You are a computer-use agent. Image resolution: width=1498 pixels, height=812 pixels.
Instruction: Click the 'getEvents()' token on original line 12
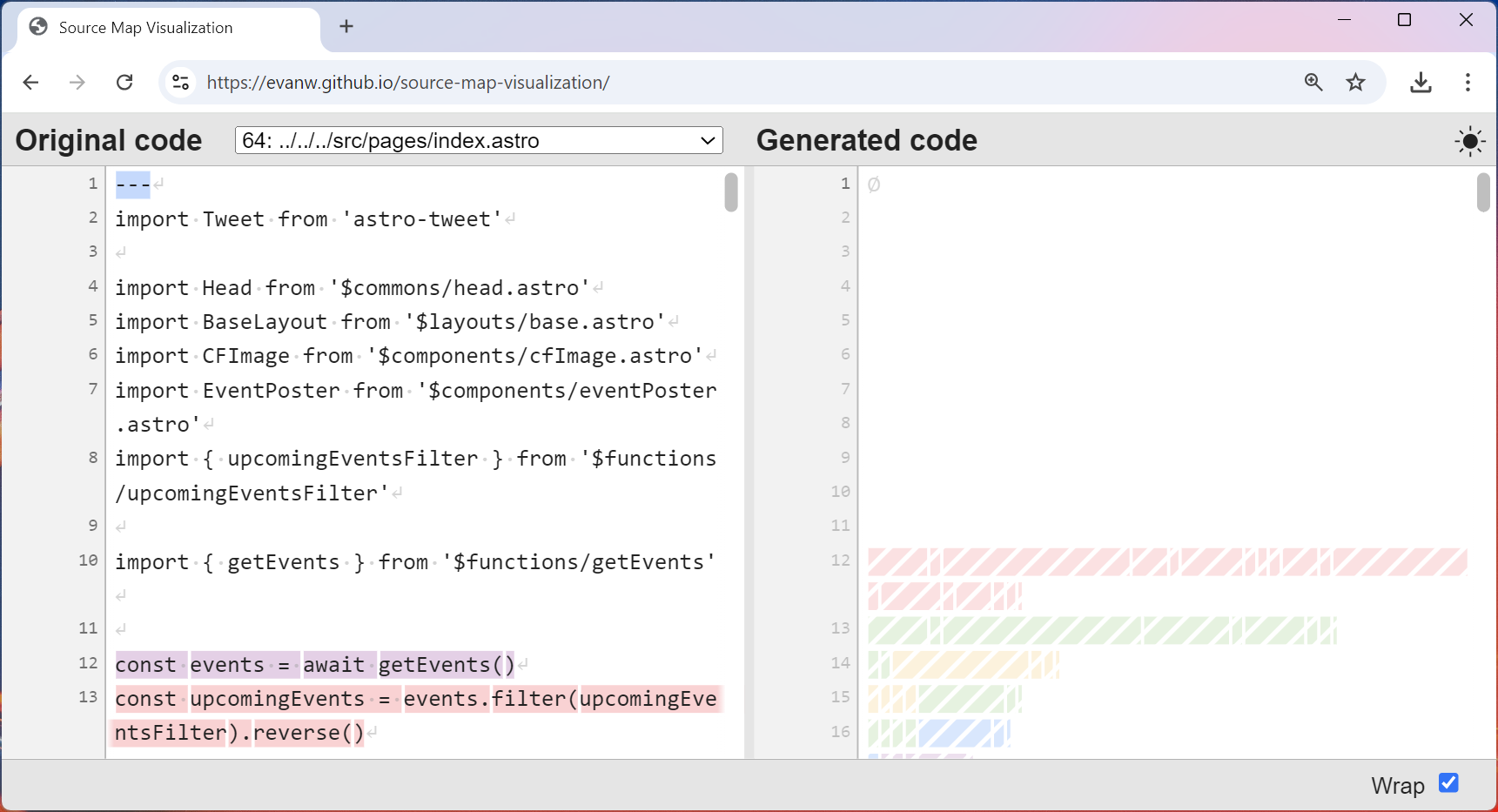pyautogui.click(x=447, y=665)
